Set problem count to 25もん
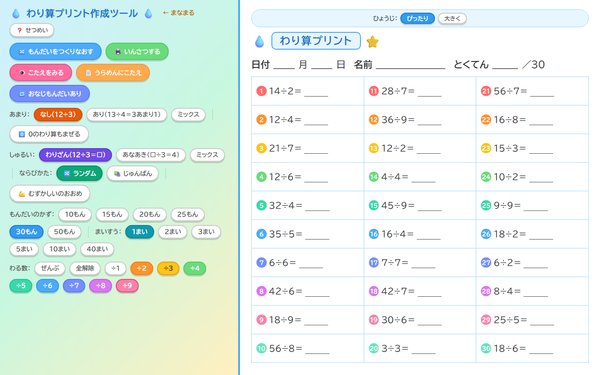 coord(188,214)
